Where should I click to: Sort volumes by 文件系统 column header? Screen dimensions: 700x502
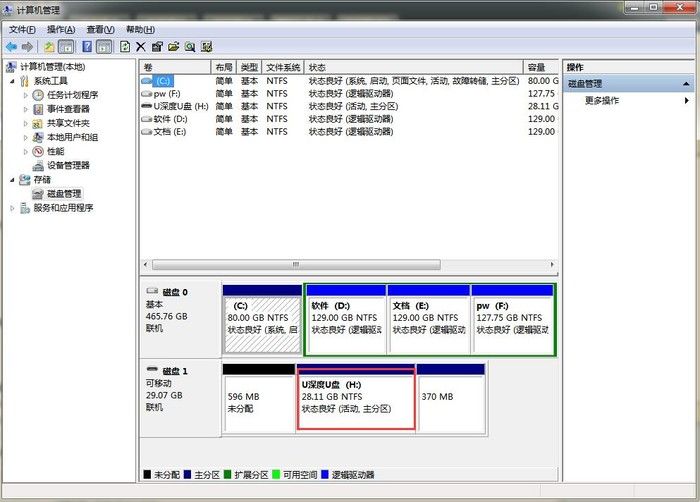coord(283,67)
